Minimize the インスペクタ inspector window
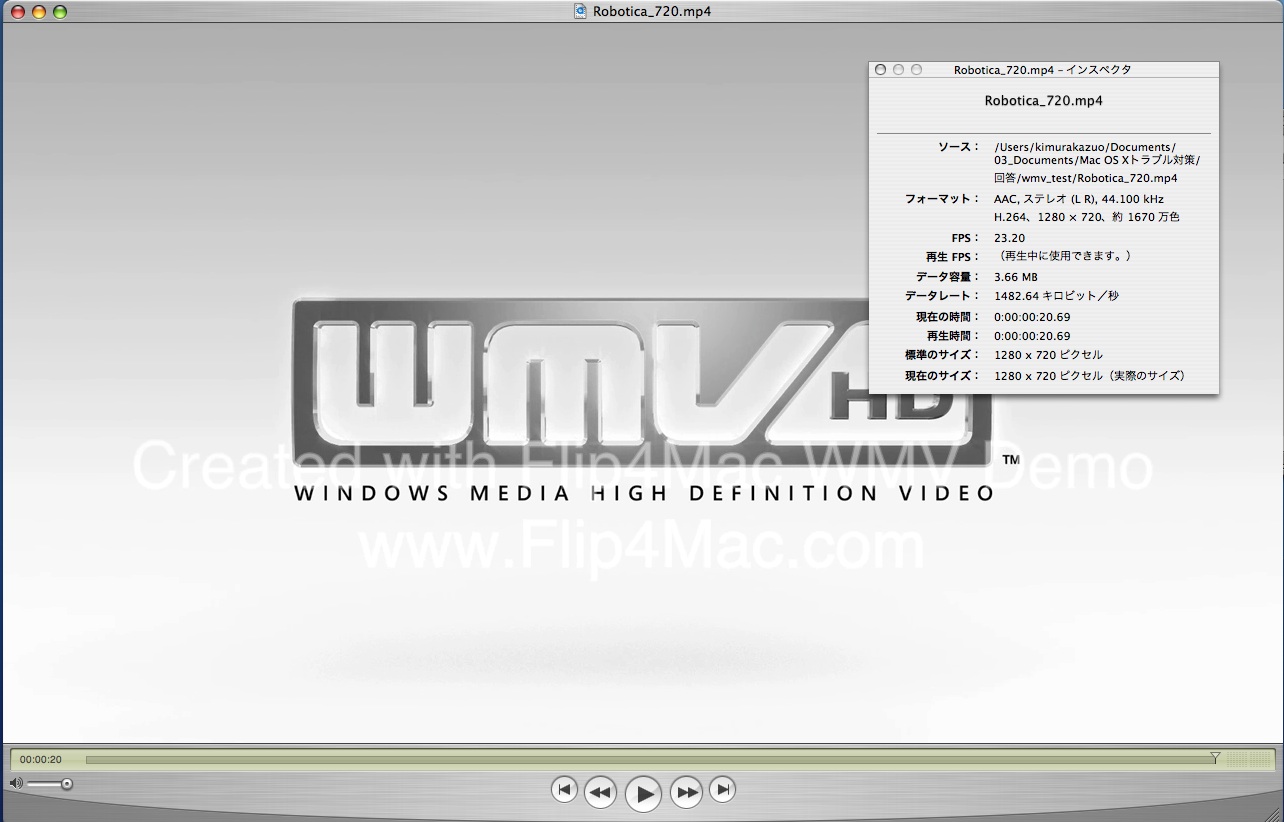Viewport: 1284px width, 822px height. click(898, 70)
